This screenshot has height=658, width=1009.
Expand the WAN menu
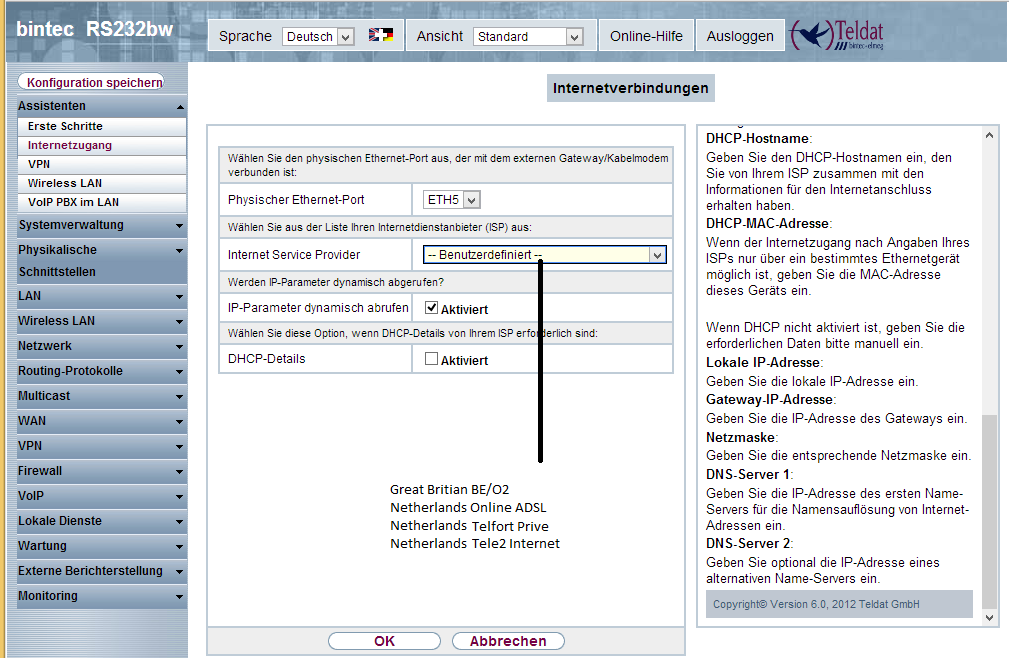pyautogui.click(x=102, y=421)
